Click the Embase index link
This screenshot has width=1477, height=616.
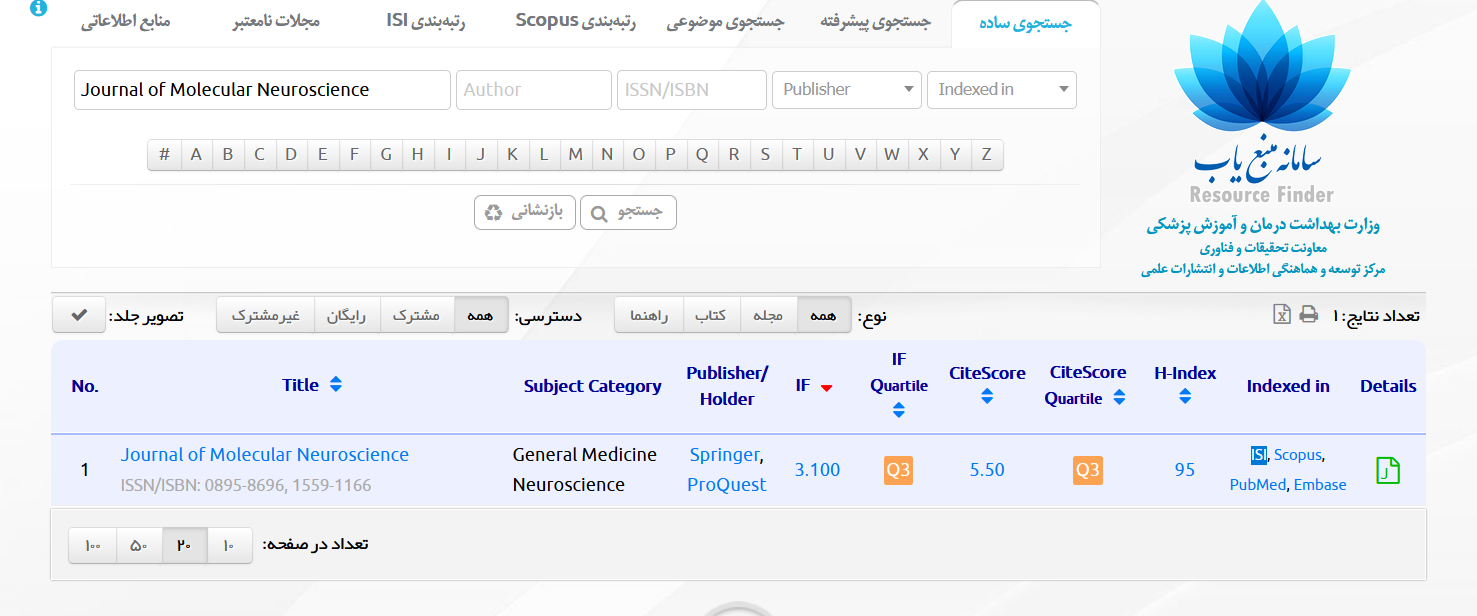click(x=1320, y=485)
